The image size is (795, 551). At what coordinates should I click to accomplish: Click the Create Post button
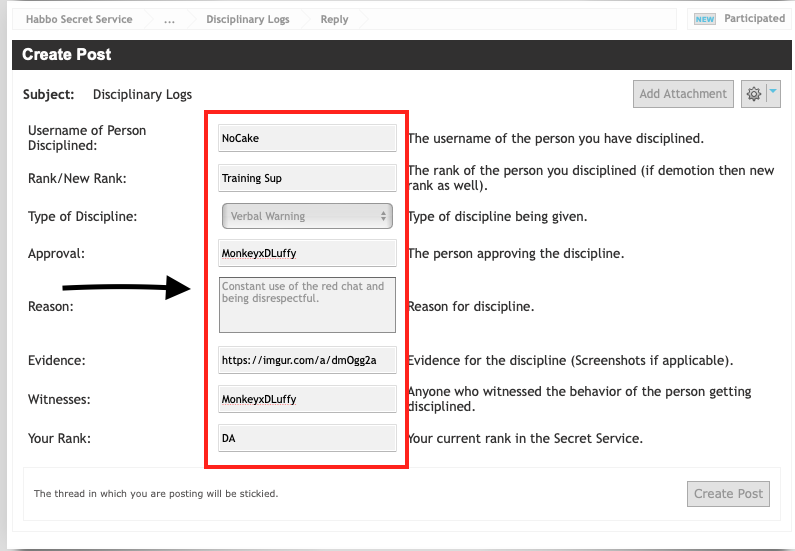tap(728, 494)
